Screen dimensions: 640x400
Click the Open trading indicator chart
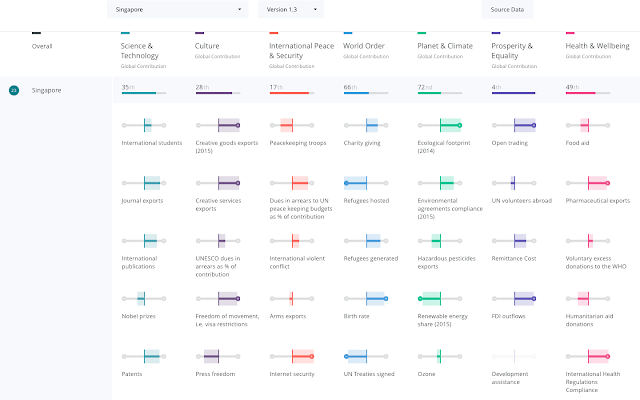coord(514,125)
